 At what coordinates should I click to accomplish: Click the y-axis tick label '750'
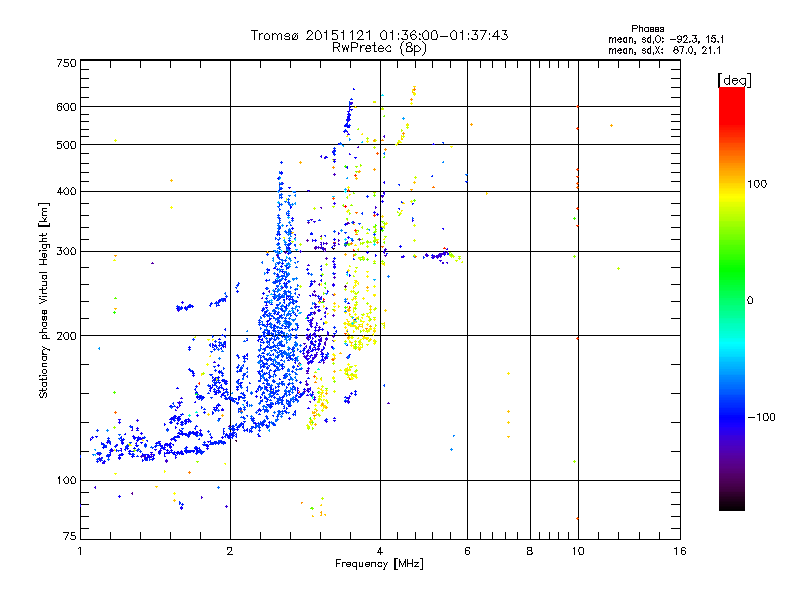click(67, 63)
